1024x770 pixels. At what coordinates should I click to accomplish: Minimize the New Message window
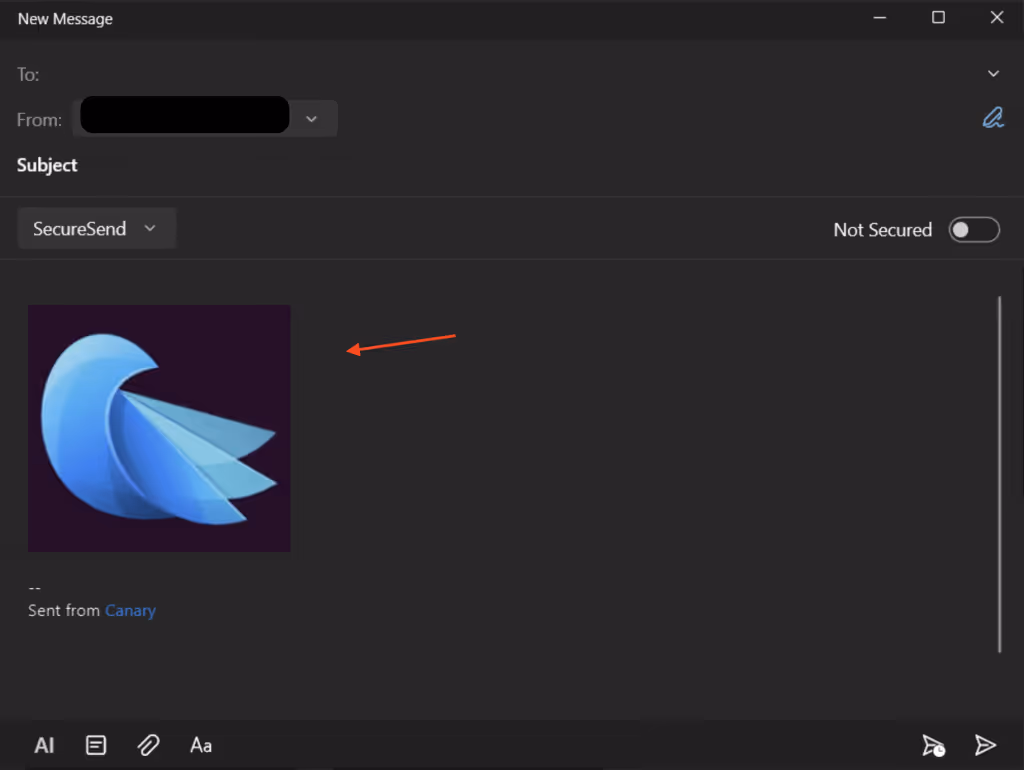click(880, 18)
